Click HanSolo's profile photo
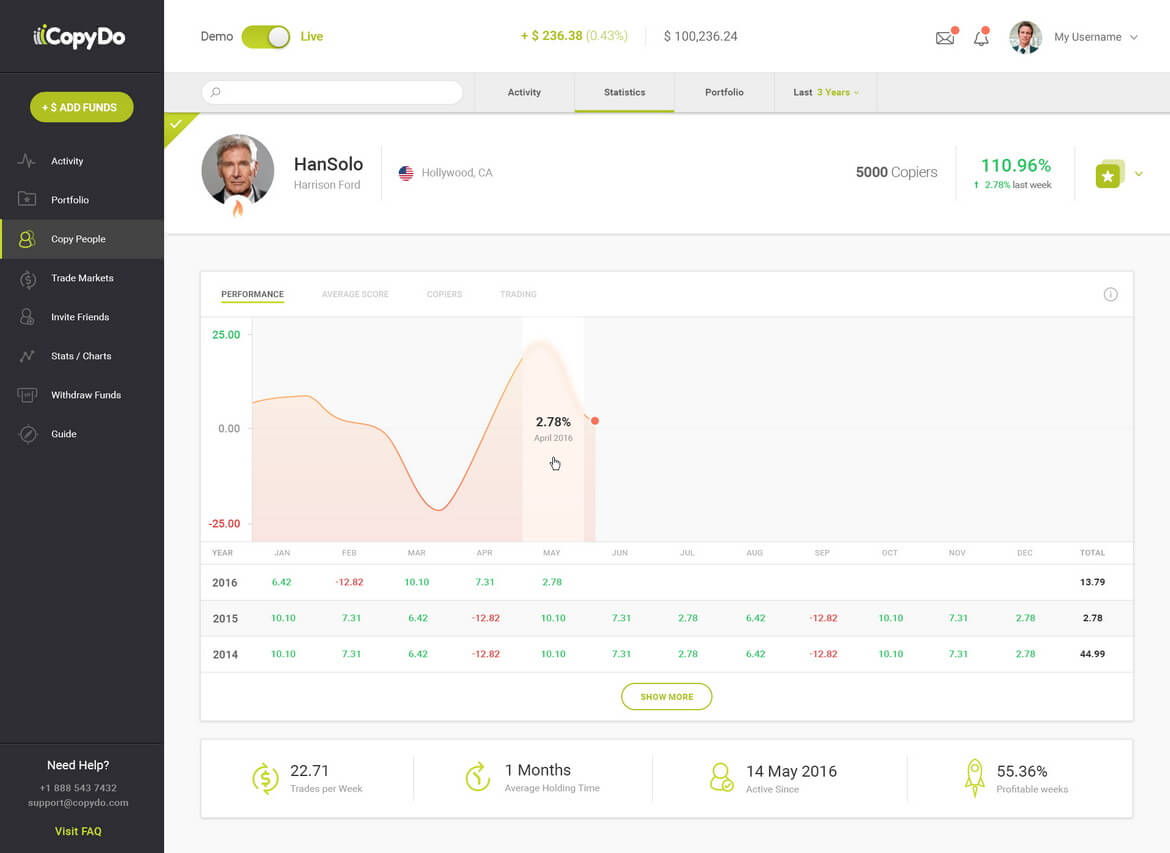Screen dimensions: 1170x853 point(238,170)
